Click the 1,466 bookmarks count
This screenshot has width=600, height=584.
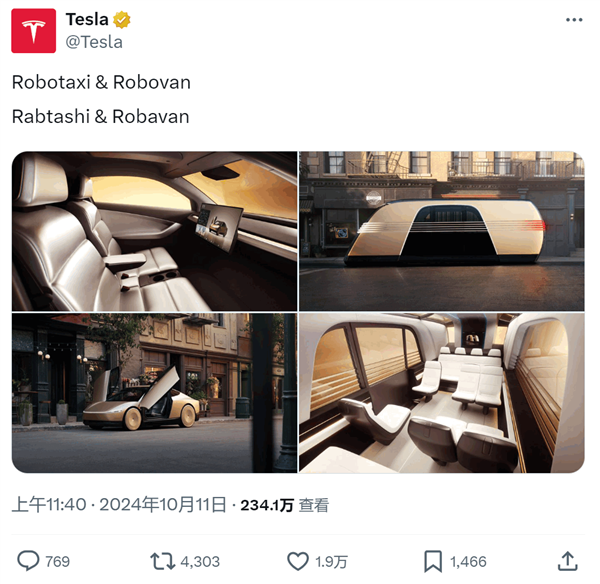point(468,562)
